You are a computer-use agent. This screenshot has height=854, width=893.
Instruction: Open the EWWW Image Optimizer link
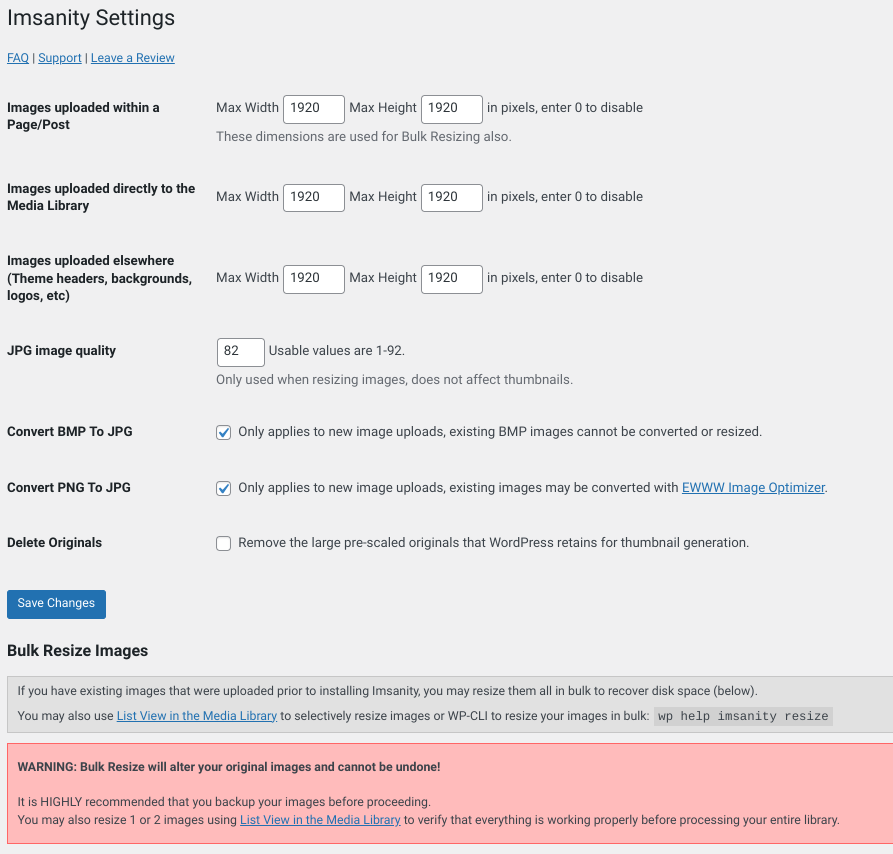point(754,488)
